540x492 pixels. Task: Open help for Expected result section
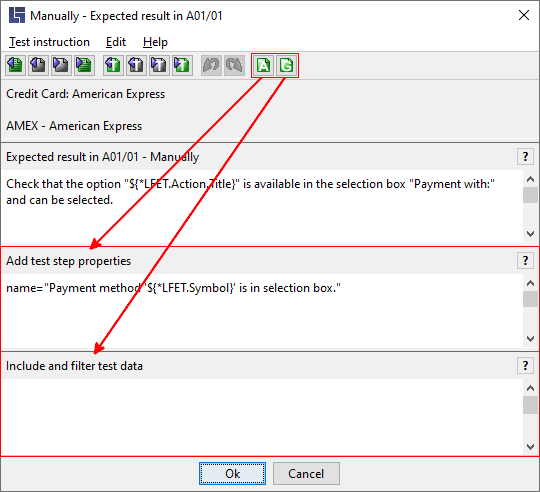coord(525,157)
